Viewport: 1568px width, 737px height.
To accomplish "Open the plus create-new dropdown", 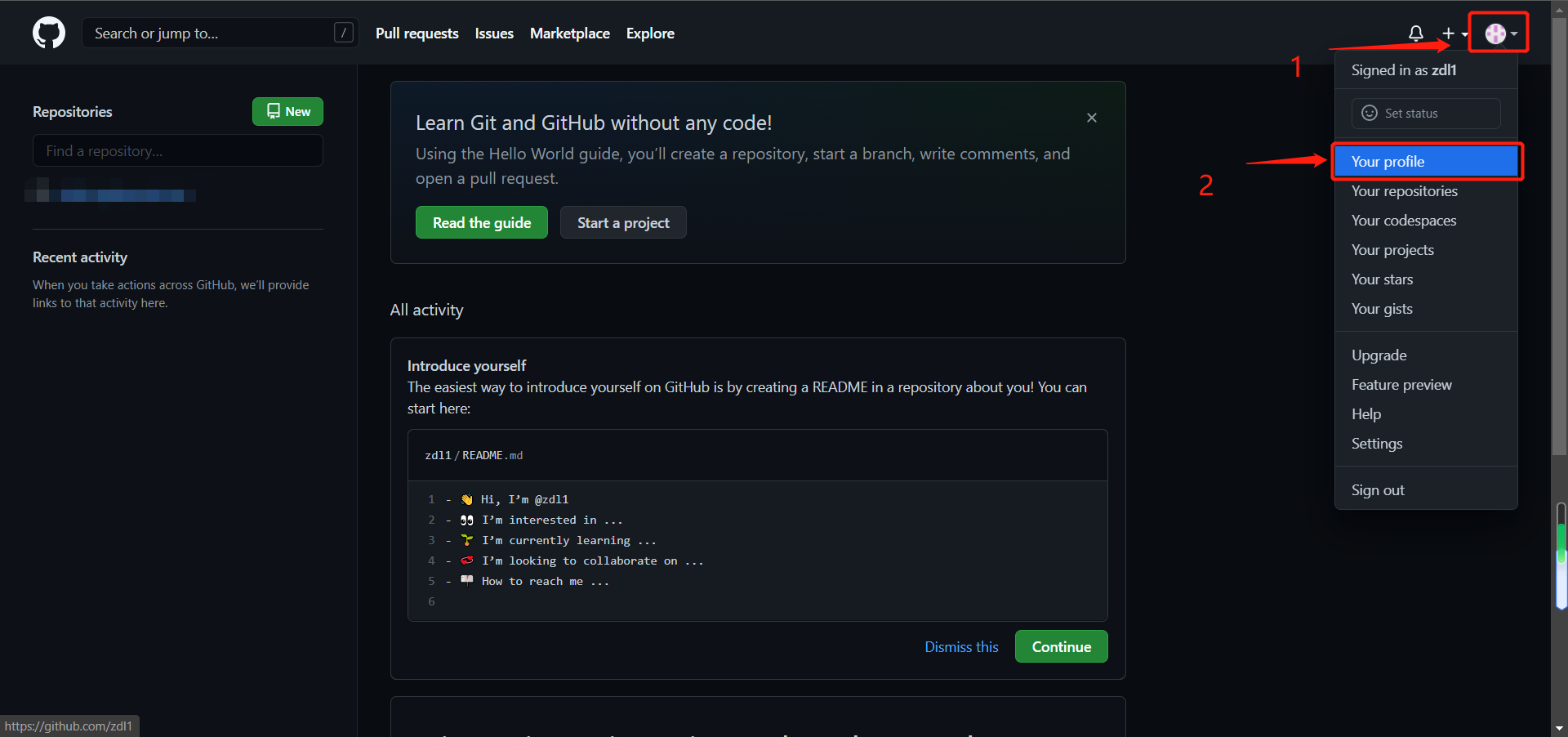I will (1454, 33).
